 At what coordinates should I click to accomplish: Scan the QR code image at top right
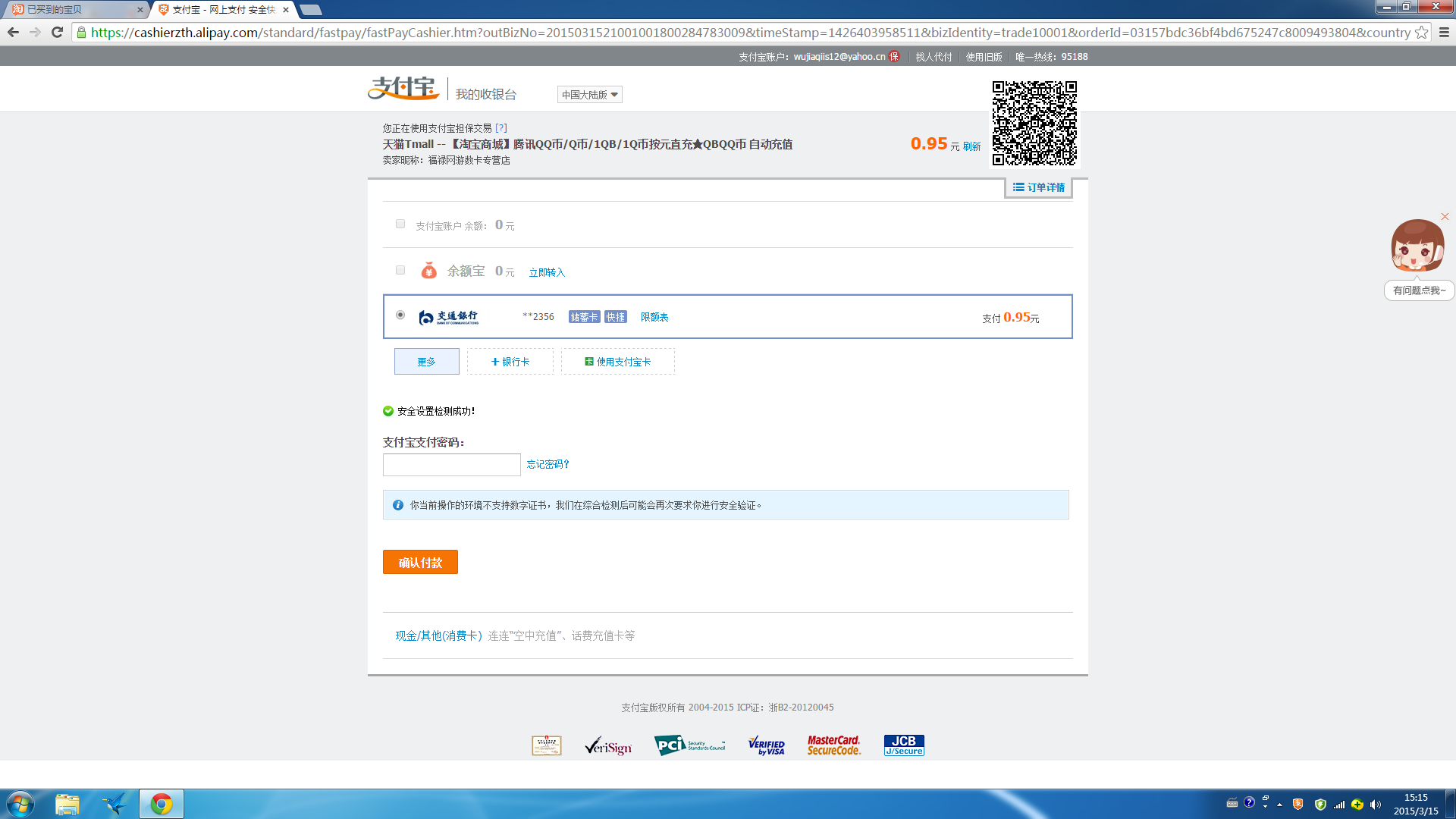(x=1034, y=124)
